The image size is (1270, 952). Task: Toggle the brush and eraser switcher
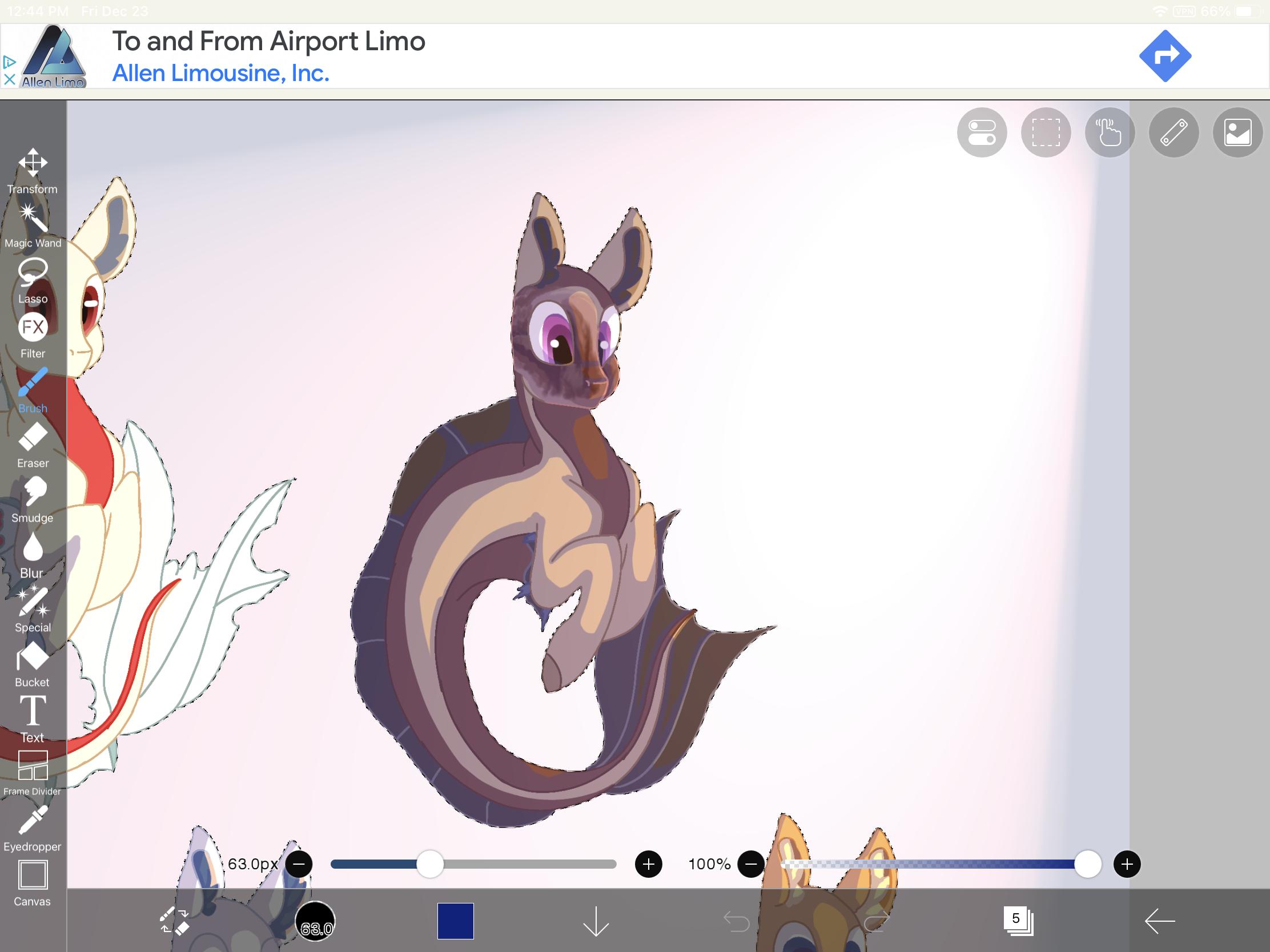[x=174, y=921]
